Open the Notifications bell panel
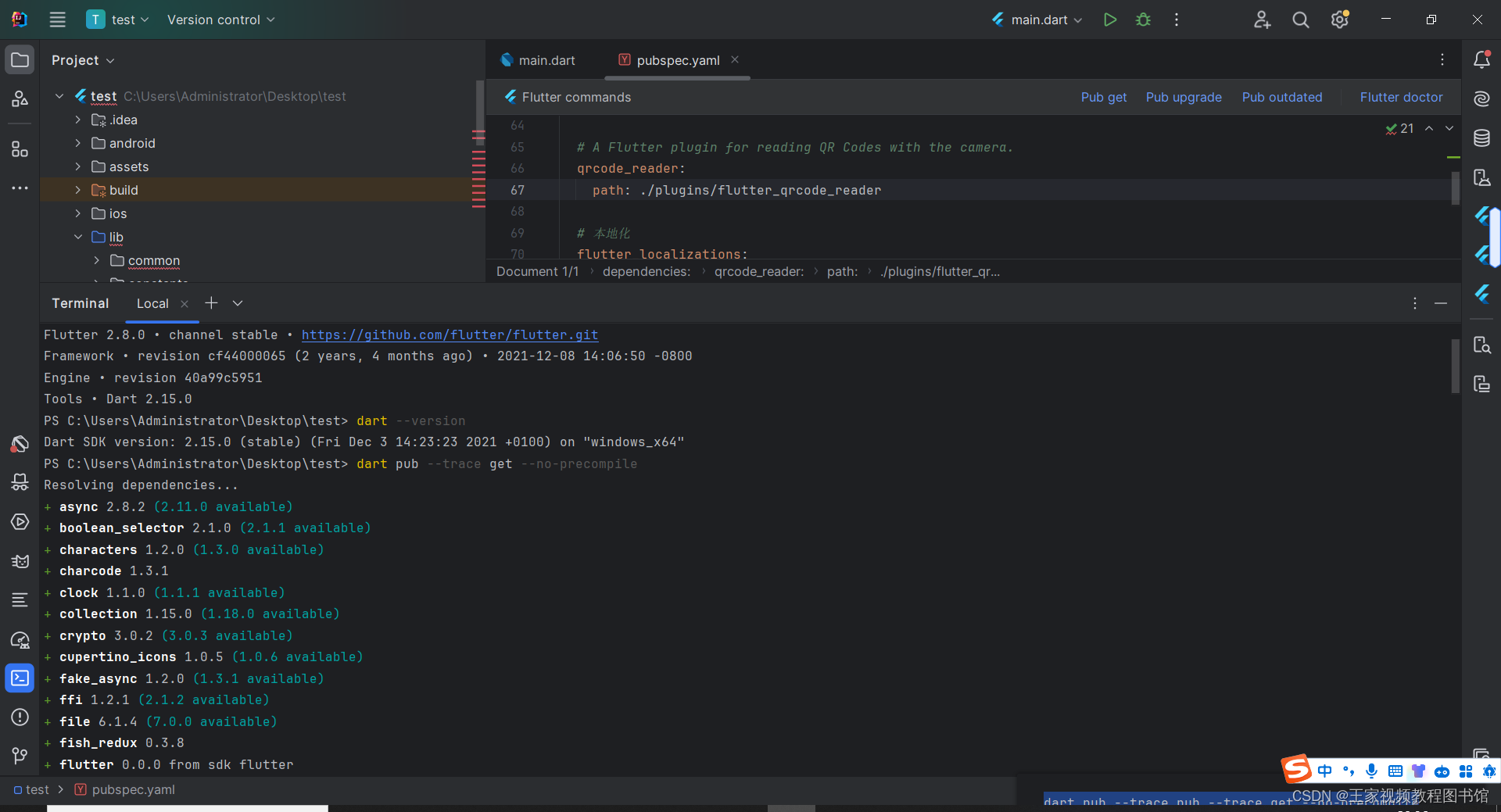1501x812 pixels. click(x=1481, y=59)
